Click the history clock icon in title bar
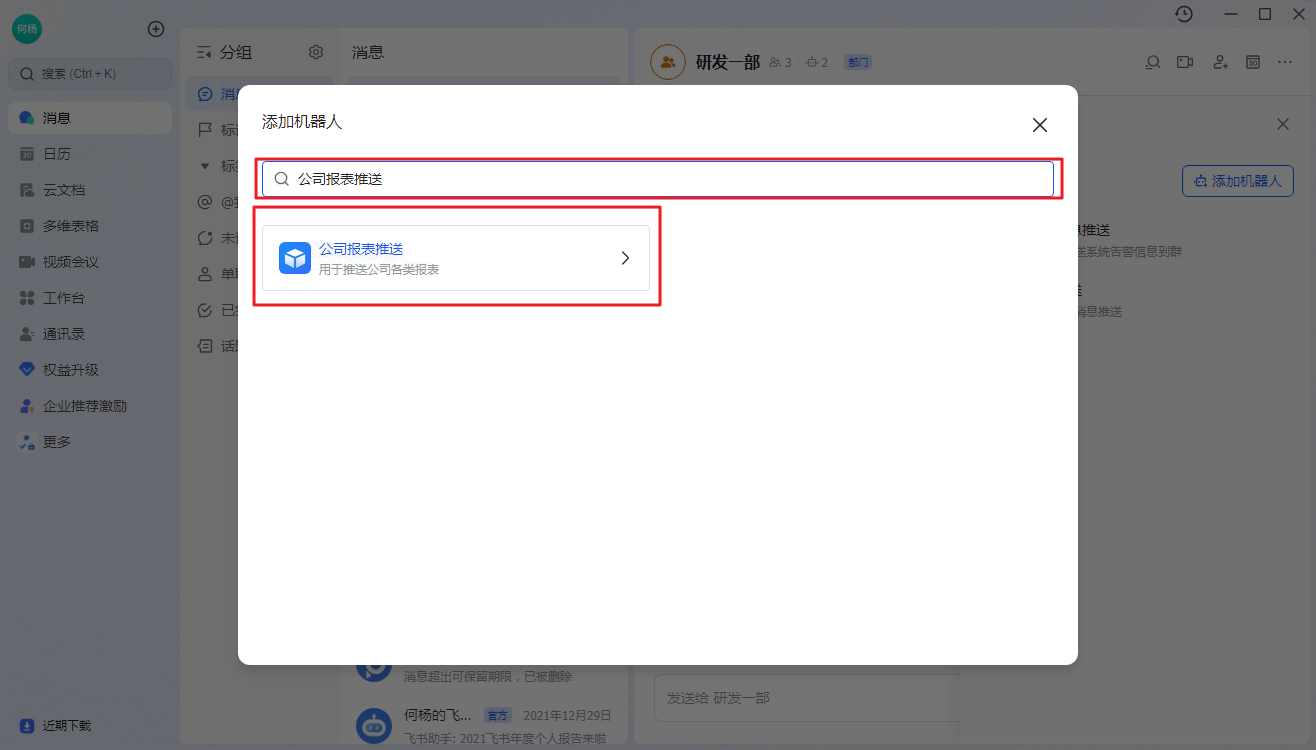This screenshot has width=1316, height=750. click(x=1184, y=14)
